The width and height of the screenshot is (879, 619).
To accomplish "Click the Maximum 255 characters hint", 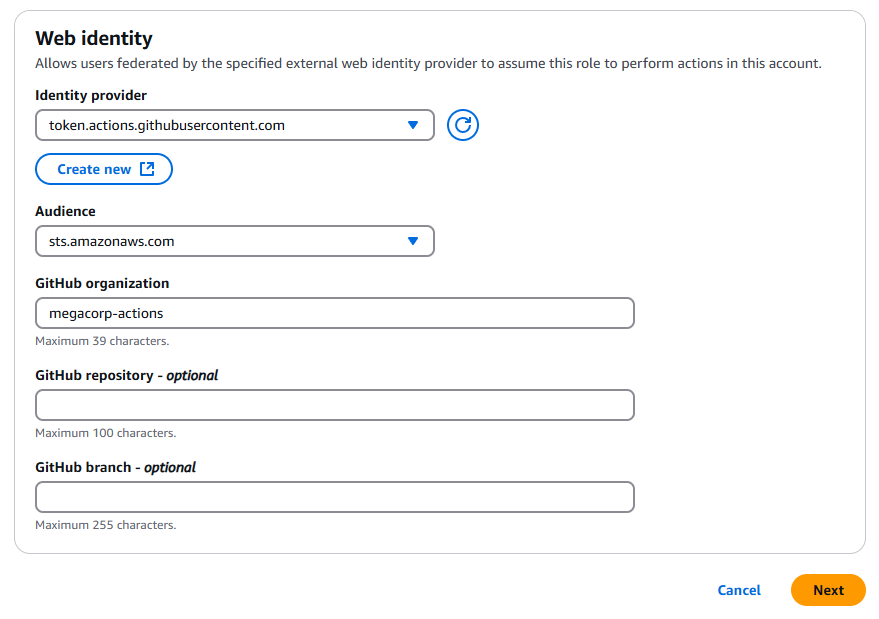I will click(x=105, y=525).
